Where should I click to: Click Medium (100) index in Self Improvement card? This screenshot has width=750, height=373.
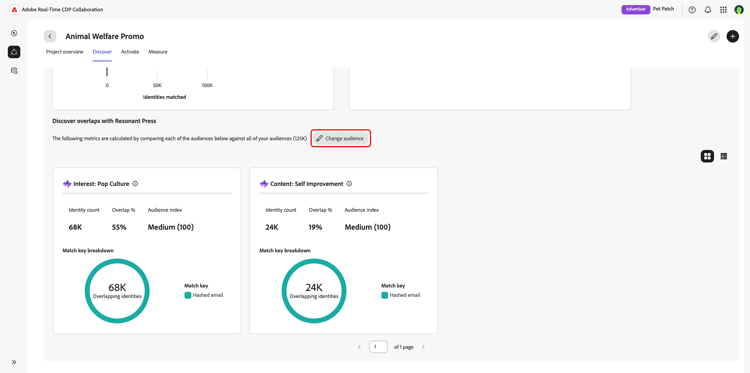point(368,227)
